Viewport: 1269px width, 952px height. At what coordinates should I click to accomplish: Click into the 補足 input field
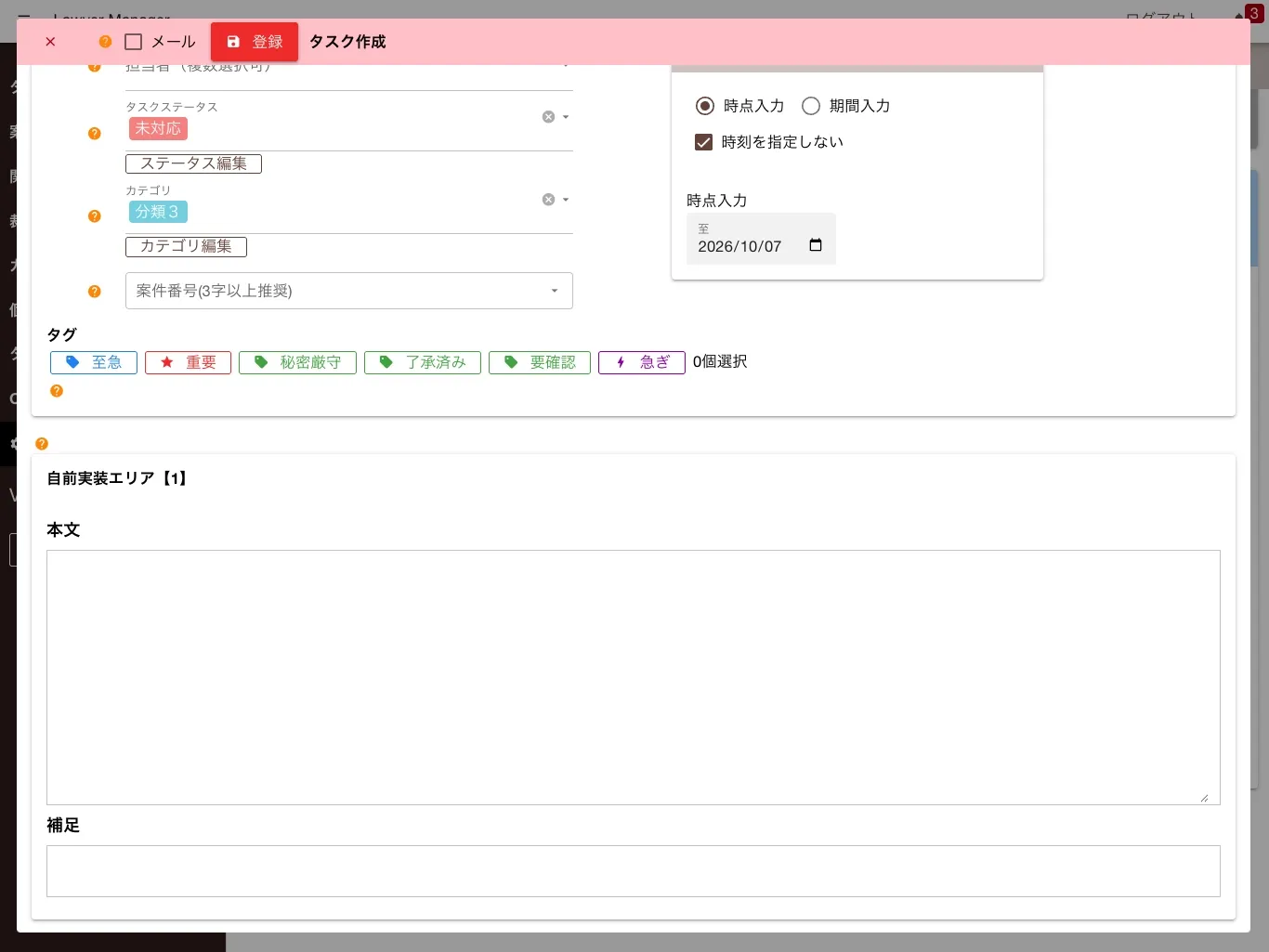(x=634, y=871)
